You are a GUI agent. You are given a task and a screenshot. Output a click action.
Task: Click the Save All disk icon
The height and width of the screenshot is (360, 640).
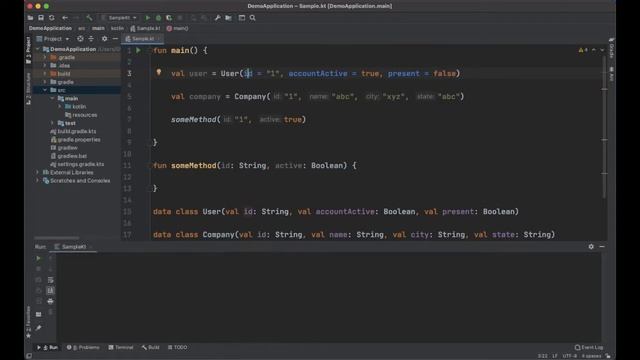click(41, 18)
